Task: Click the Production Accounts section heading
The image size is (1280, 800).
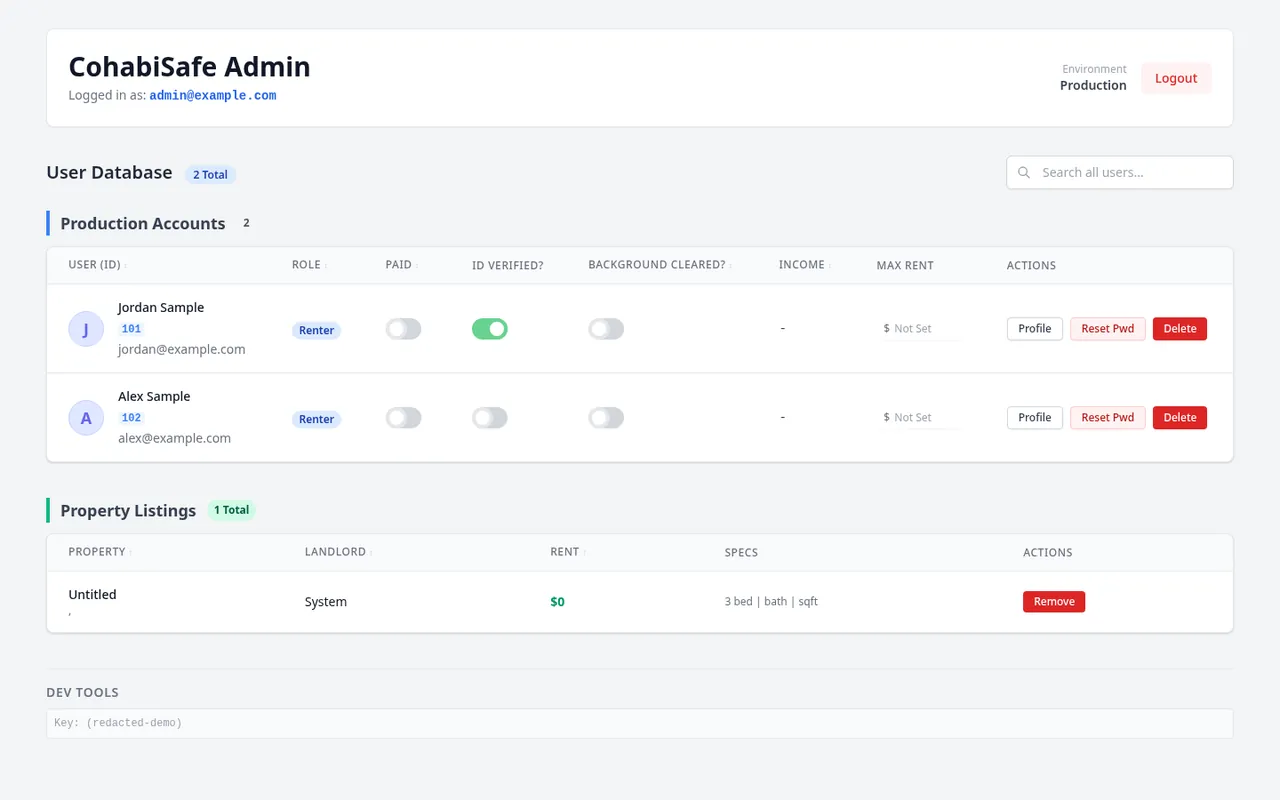Action: 143,224
